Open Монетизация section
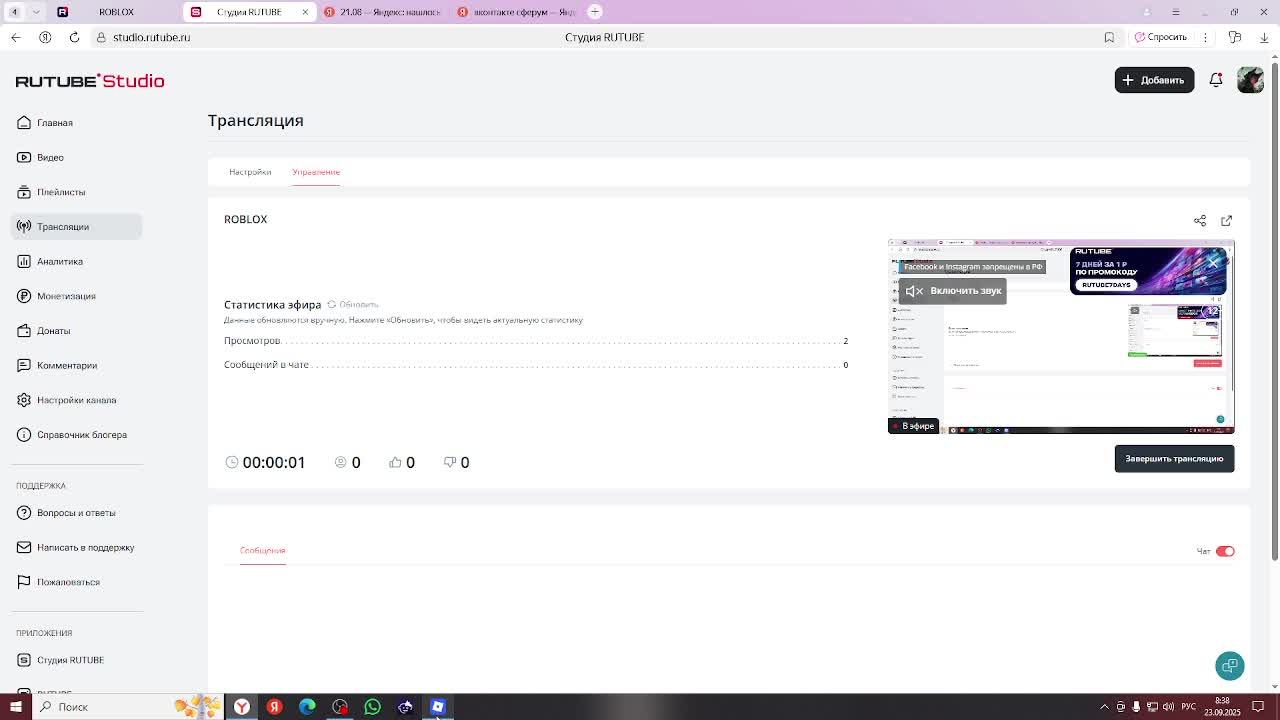Image resolution: width=1280 pixels, height=720 pixels. point(56,296)
